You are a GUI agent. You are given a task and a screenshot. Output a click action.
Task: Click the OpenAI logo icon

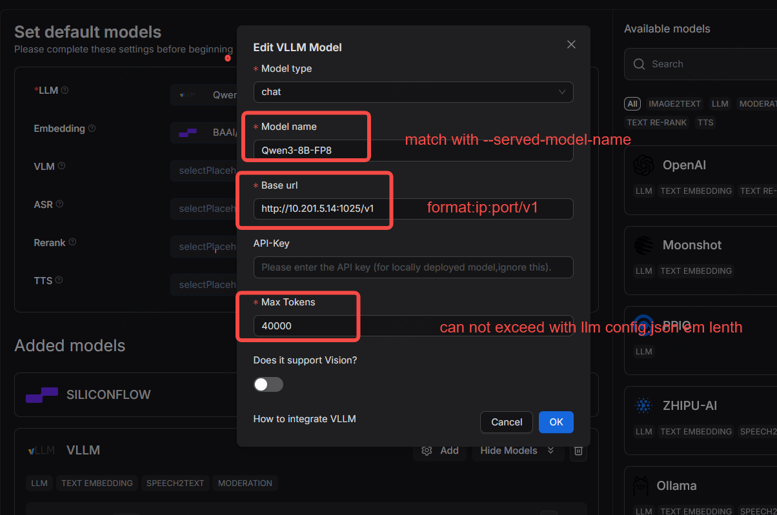pyautogui.click(x=643, y=165)
